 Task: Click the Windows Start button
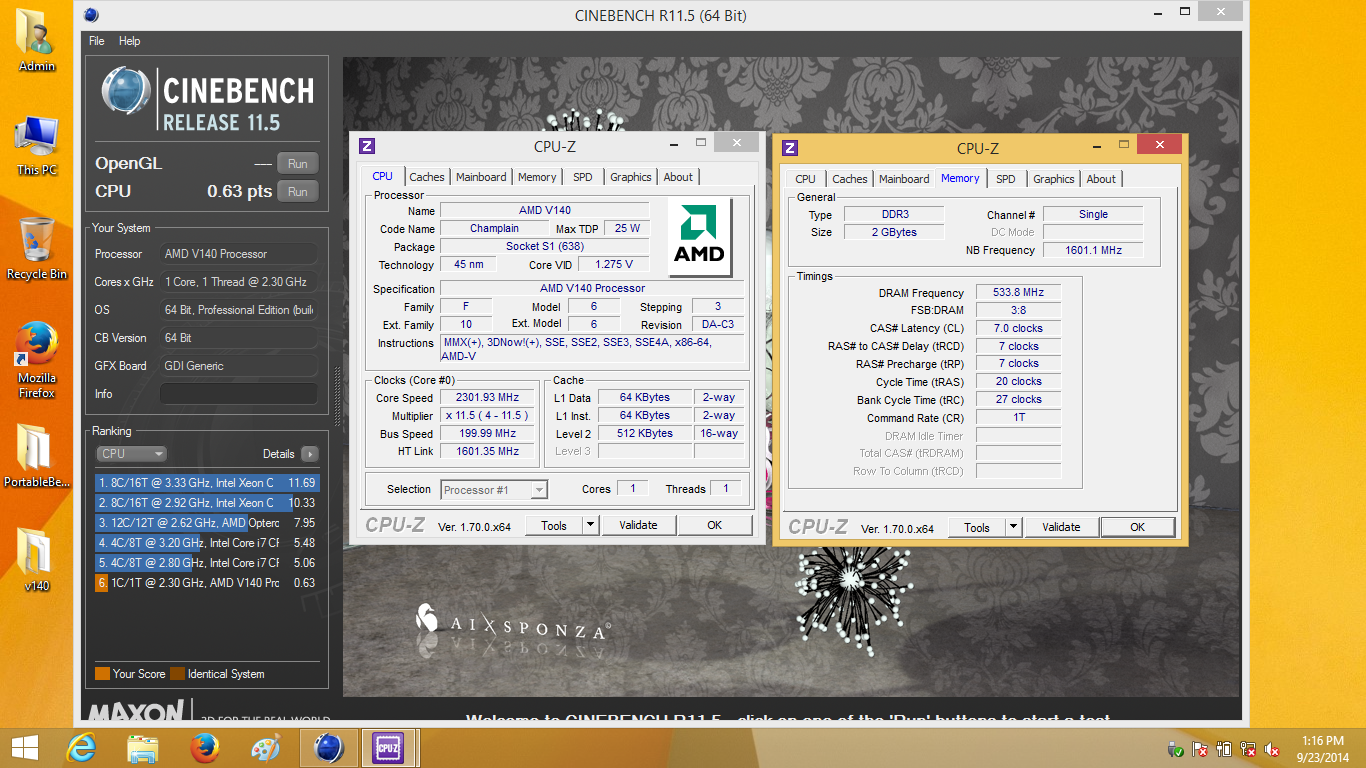tap(24, 748)
